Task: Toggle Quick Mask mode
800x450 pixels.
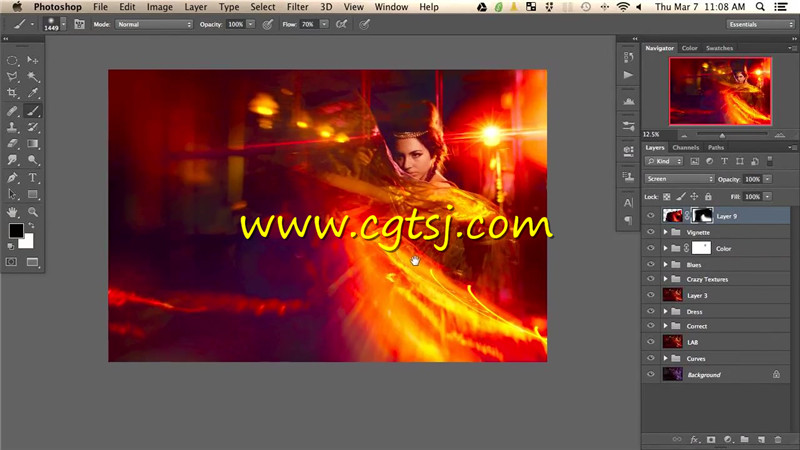Action: pos(11,262)
